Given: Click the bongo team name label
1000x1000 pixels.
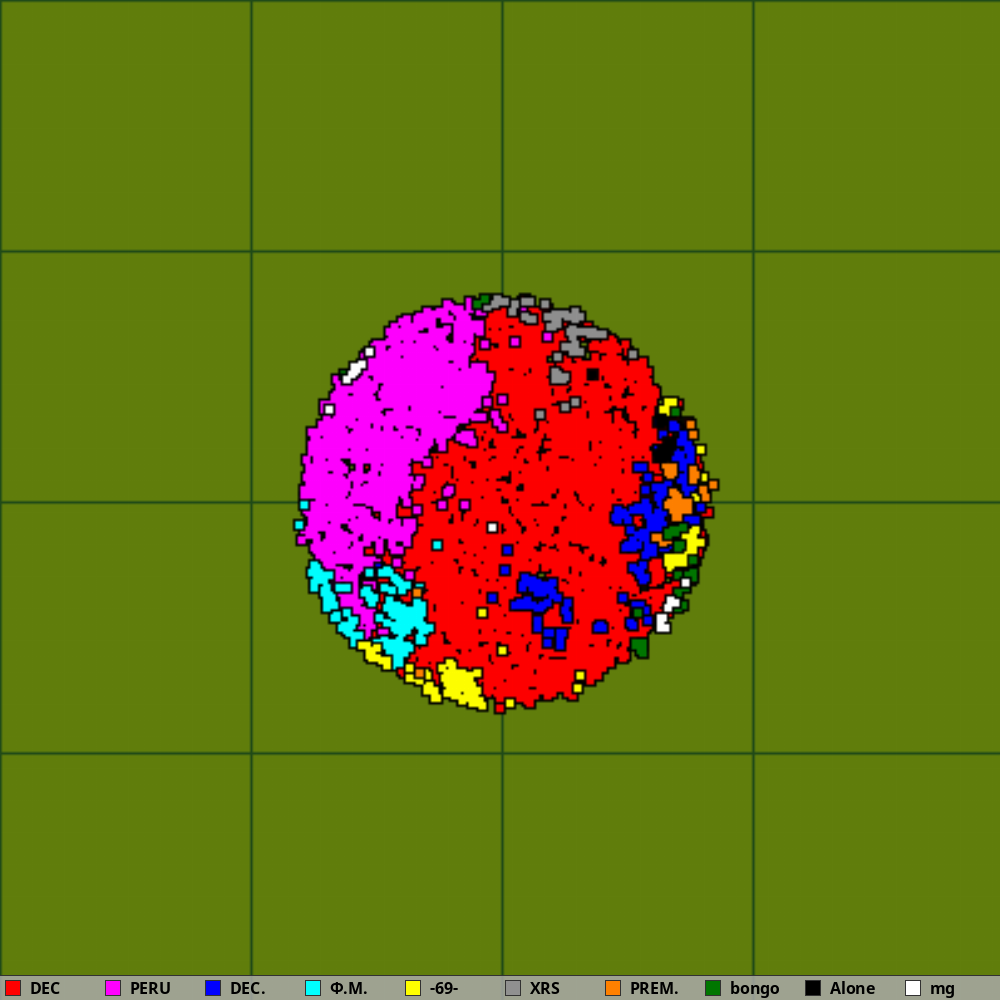Looking at the screenshot, I should (754, 988).
